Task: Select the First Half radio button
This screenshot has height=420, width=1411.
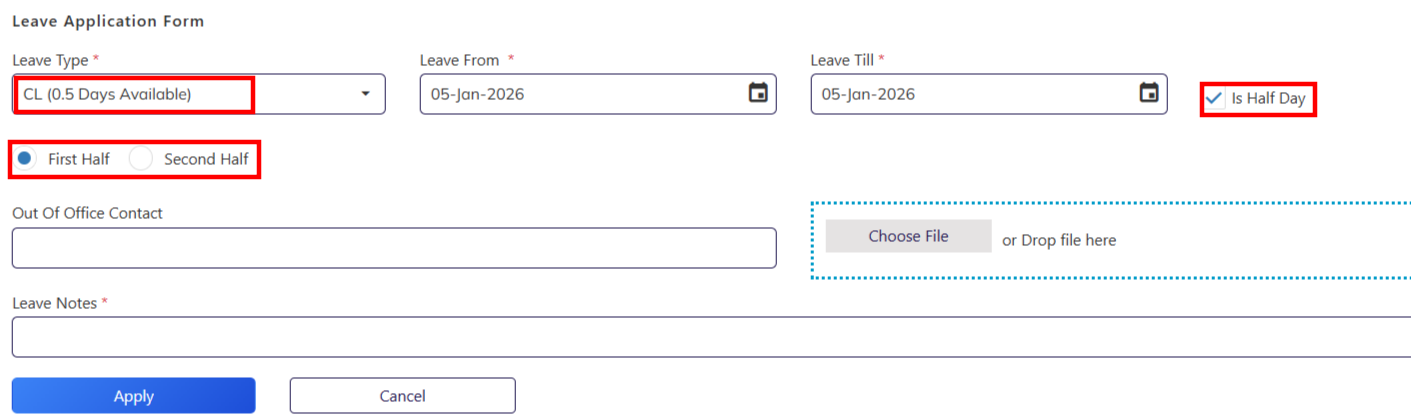Action: pyautogui.click(x=25, y=159)
